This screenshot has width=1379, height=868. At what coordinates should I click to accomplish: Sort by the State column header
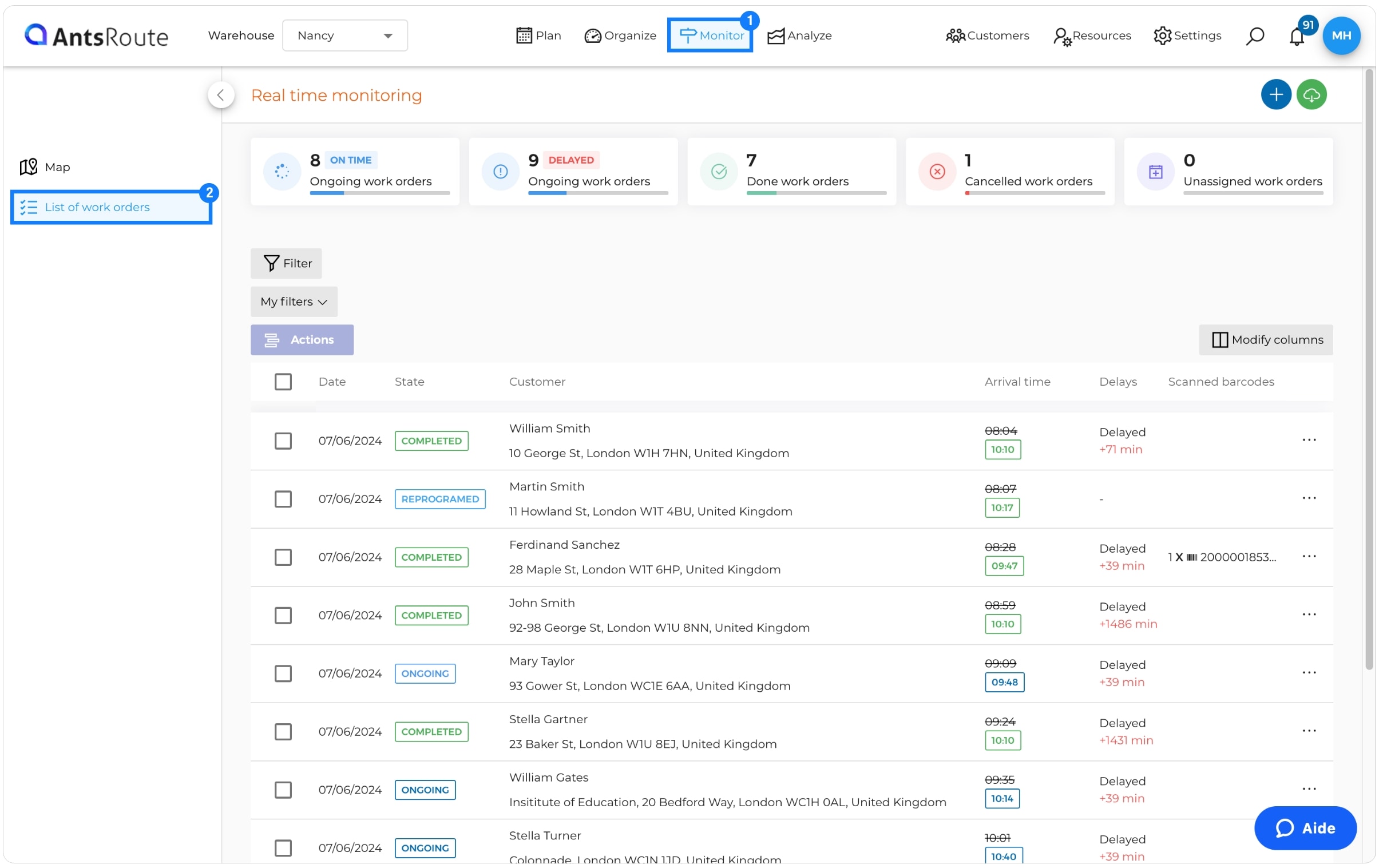[410, 381]
